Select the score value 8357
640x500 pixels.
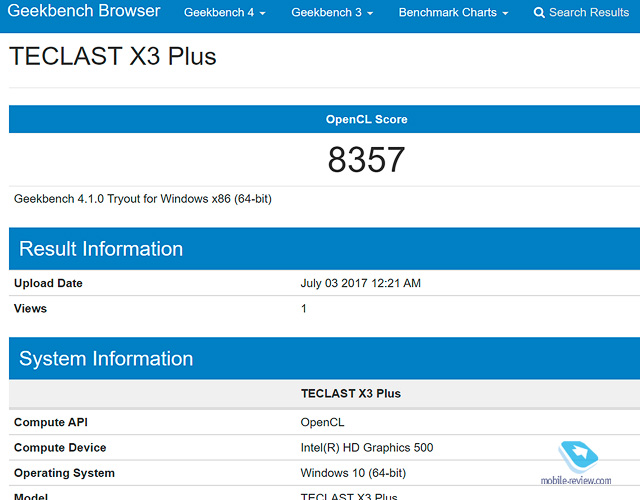(x=366, y=160)
